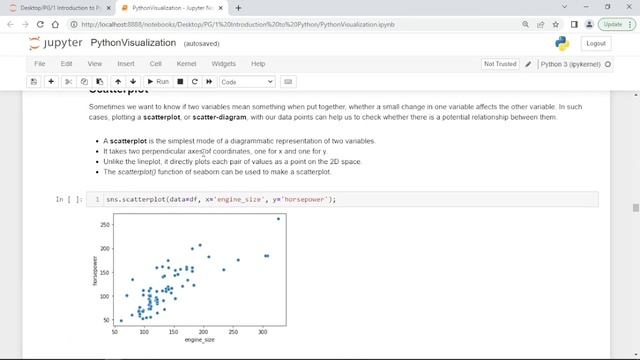The image size is (640, 360).
Task: Toggle the browser side panel icon
Action: tap(574, 24)
